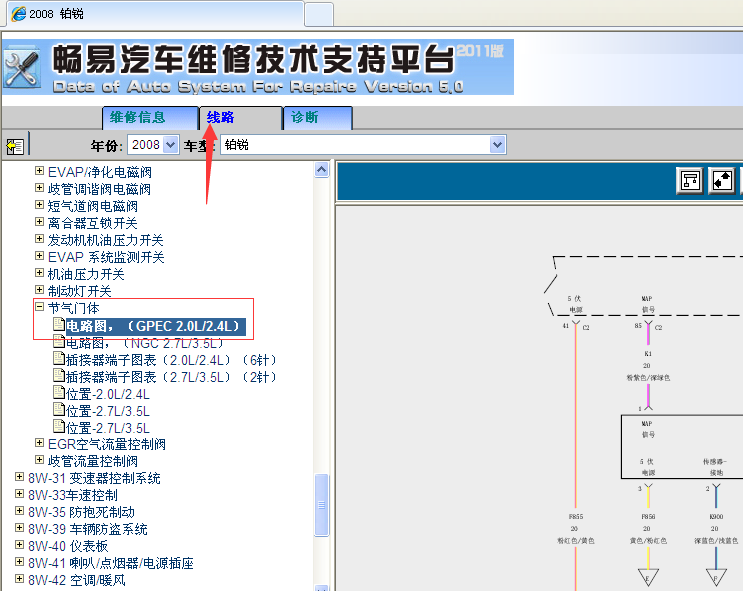
Task: Open the empty new browser tab
Action: (318, 14)
